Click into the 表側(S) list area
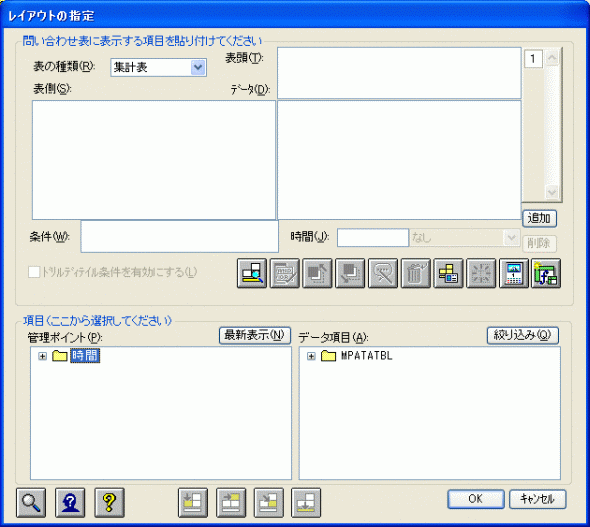Screen dimensions: 590x527 pyautogui.click(x=154, y=160)
